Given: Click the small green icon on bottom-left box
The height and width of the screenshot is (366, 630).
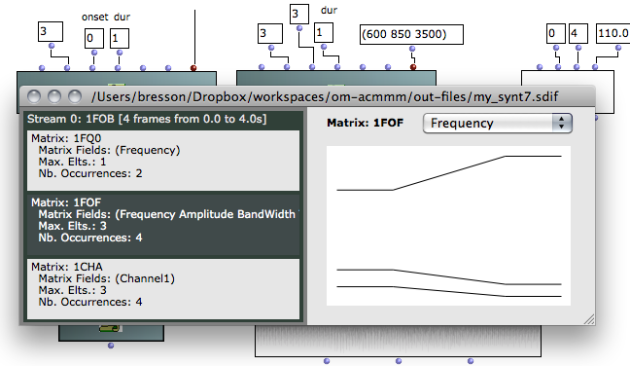Looking at the screenshot, I should click(x=110, y=328).
